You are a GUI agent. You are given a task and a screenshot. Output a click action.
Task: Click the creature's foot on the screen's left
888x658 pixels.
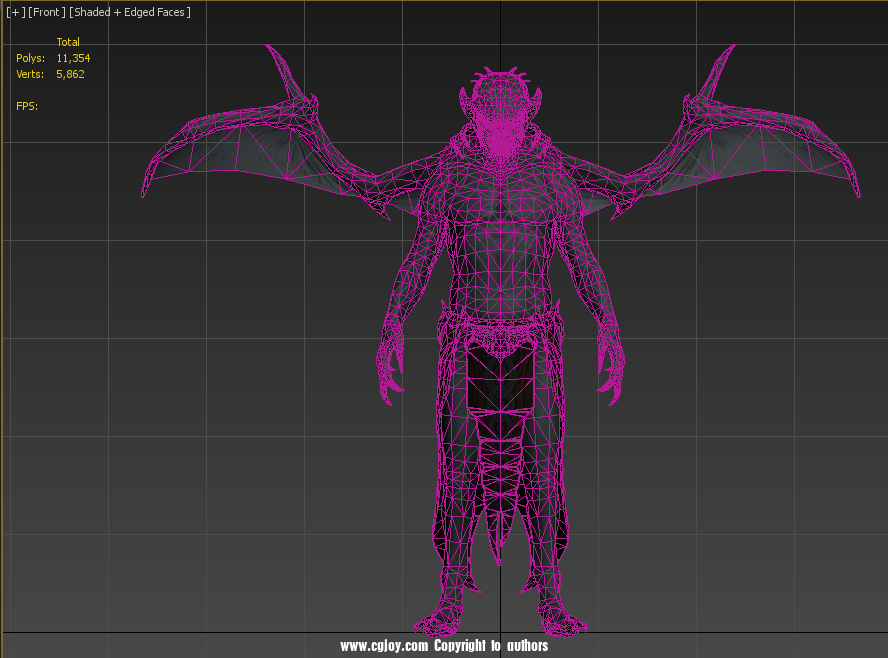(x=443, y=618)
